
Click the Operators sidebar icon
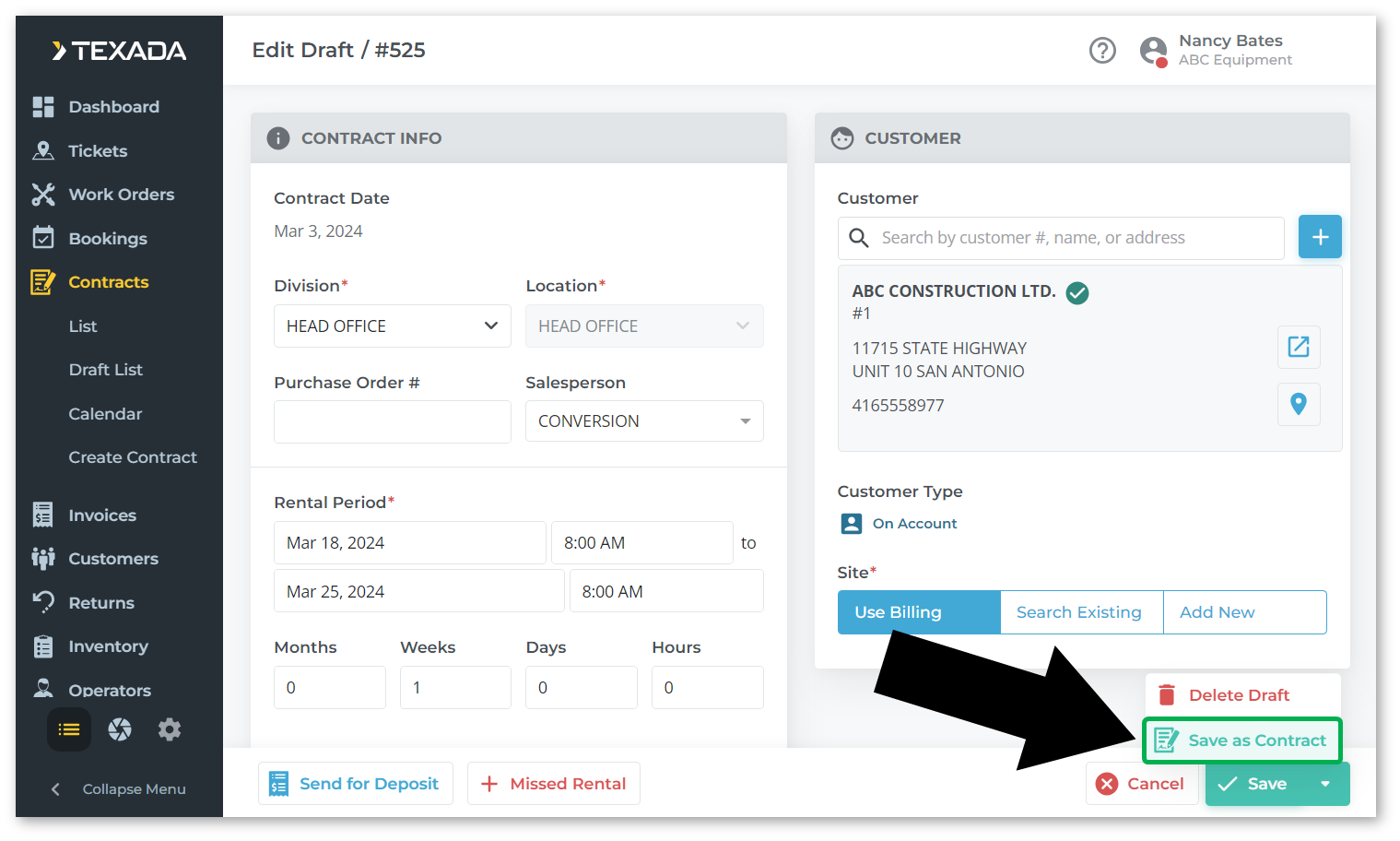43,689
